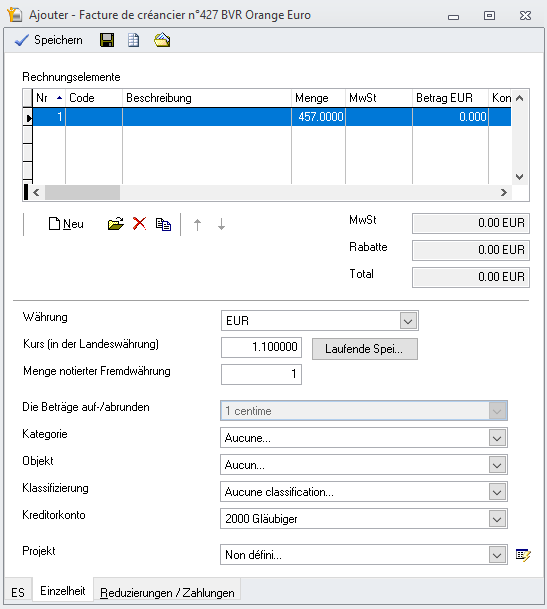Viewport: 547px width, 609px height.
Task: Click the horizontal scrollbar thumb in the table
Action: point(82,192)
